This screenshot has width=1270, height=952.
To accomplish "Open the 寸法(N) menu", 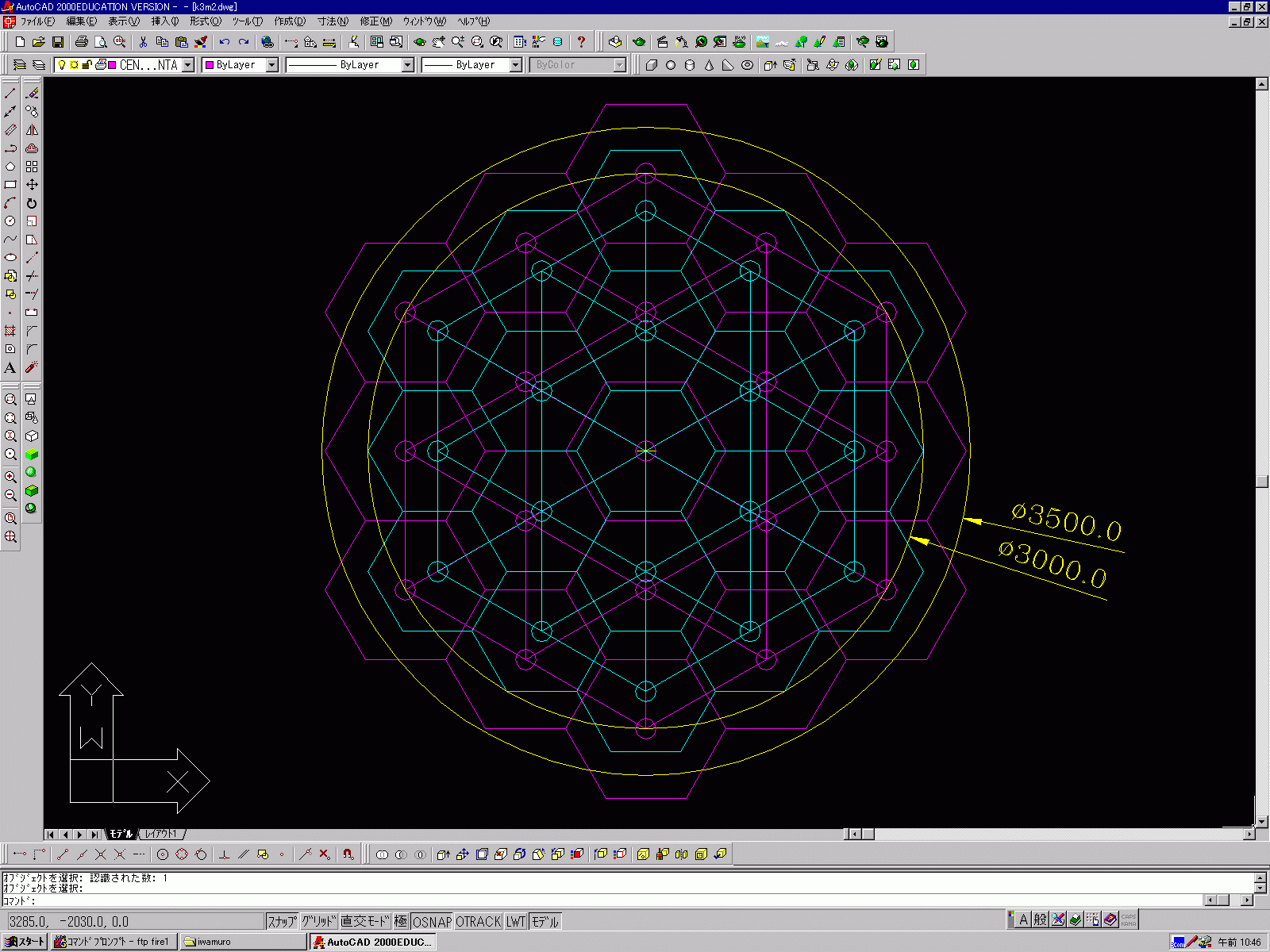I will (333, 21).
